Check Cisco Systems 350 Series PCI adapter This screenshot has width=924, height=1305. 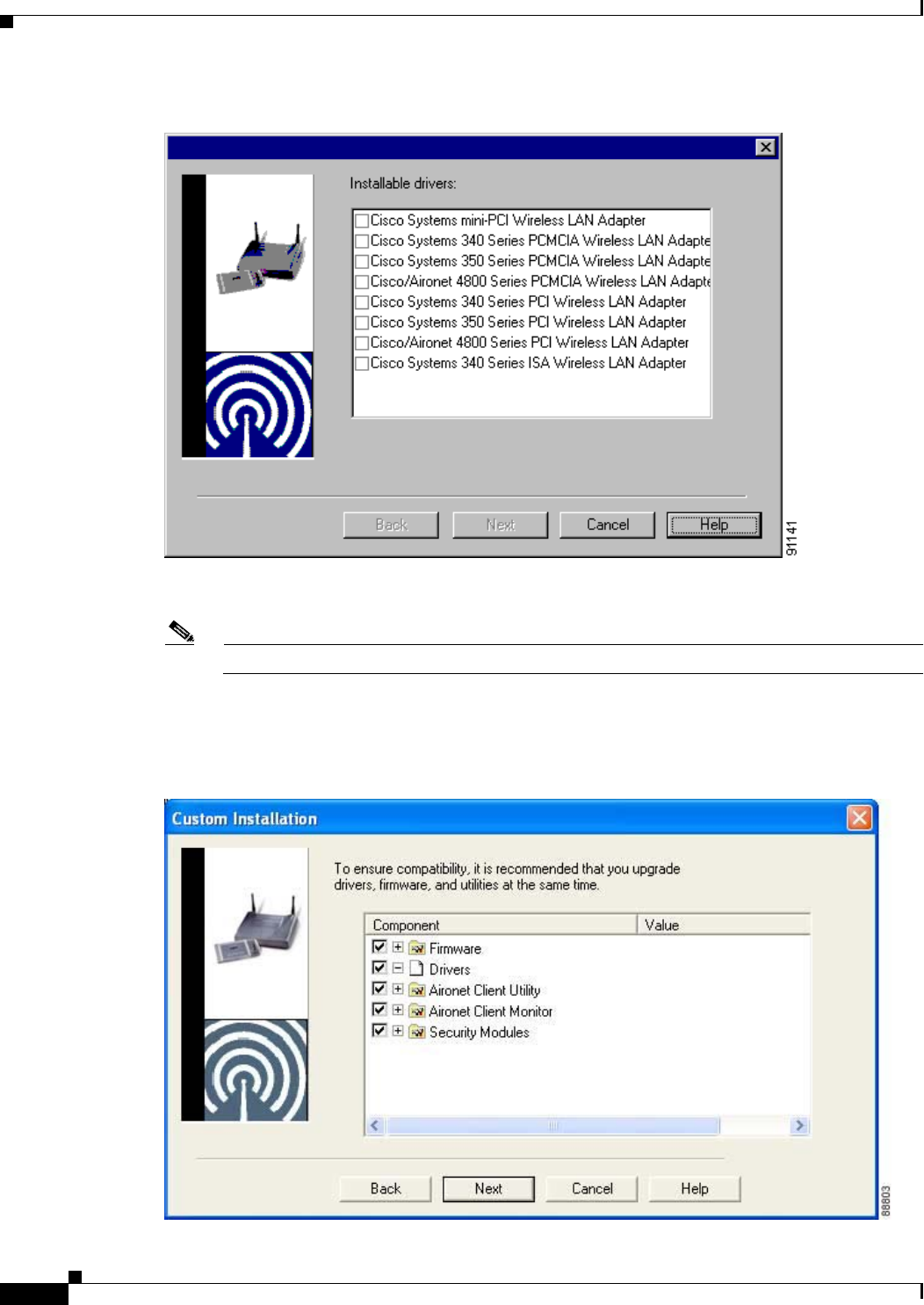tap(361, 323)
